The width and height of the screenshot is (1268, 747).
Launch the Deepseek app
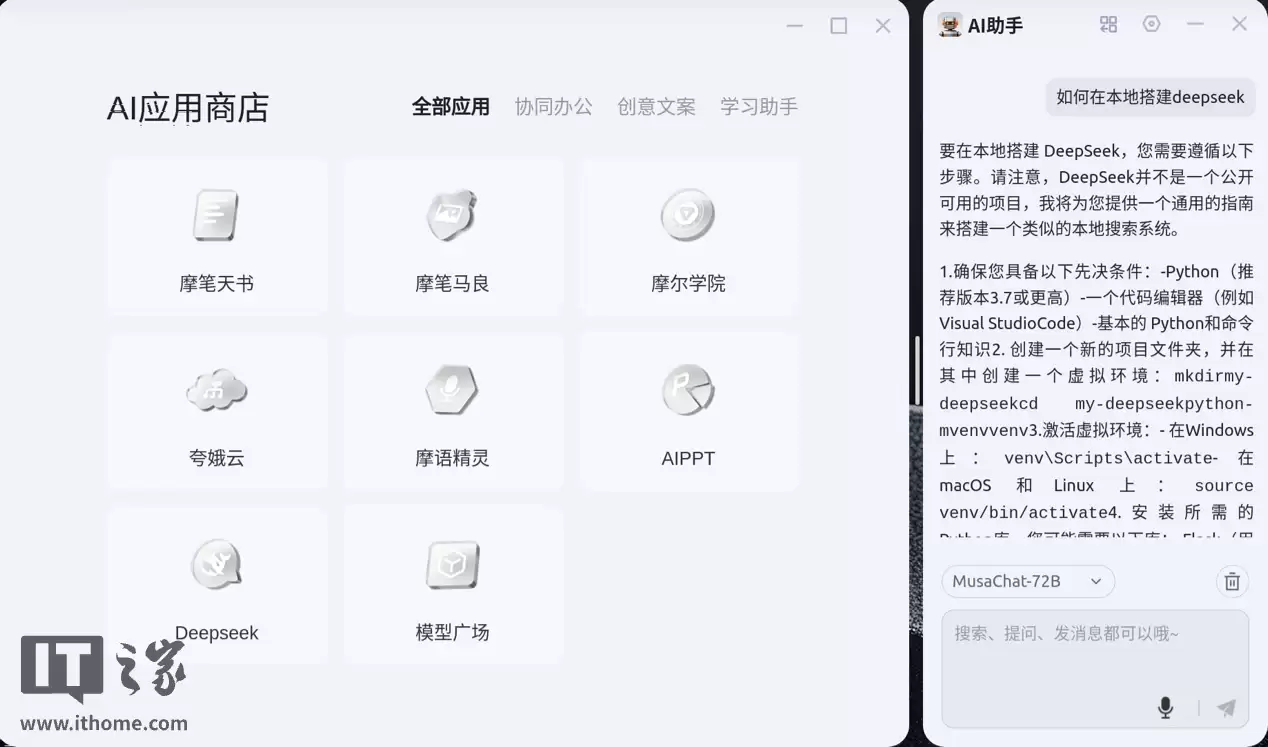(x=217, y=585)
